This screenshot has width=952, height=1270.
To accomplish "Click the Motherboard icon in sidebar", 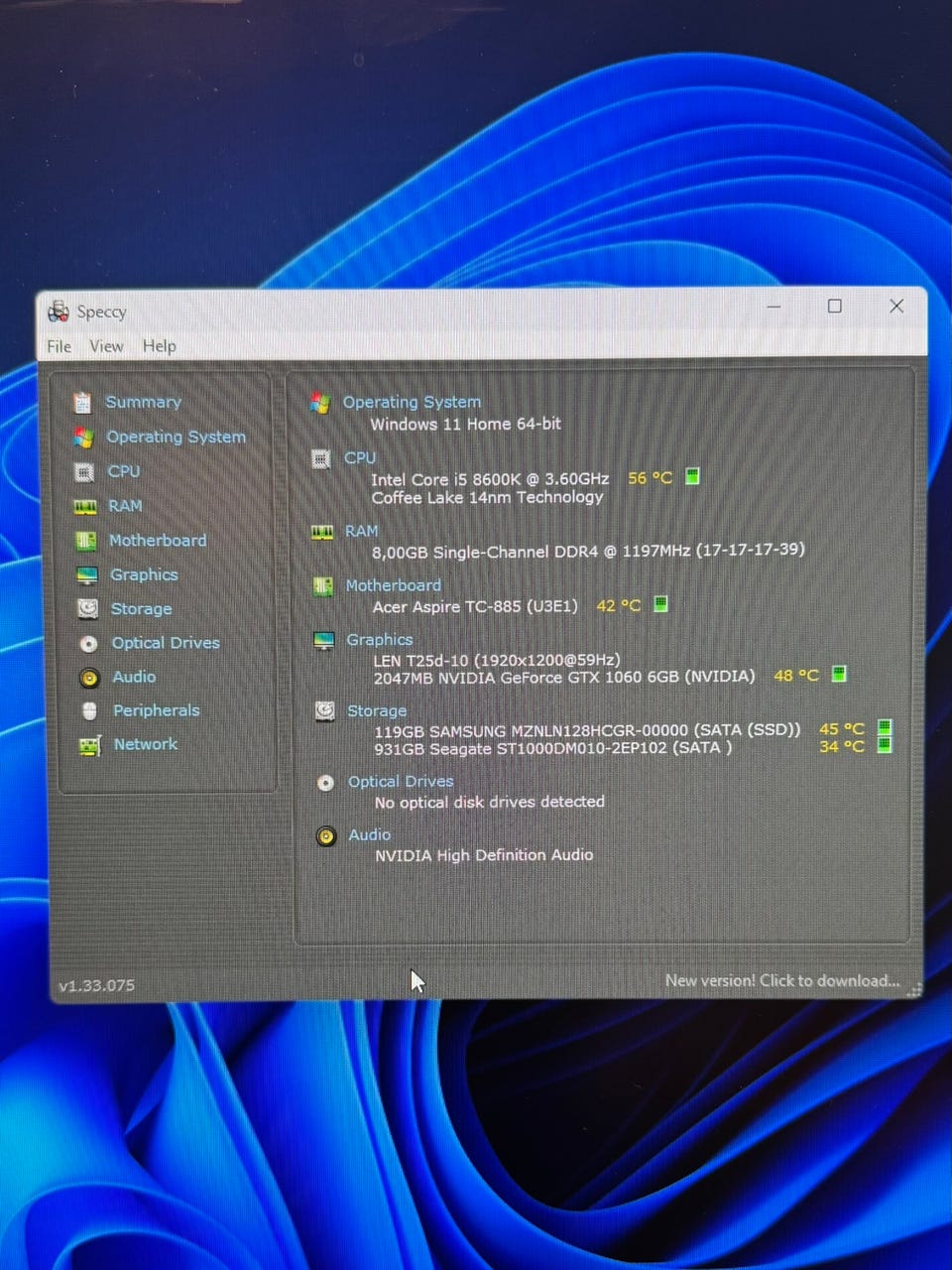I will click(86, 541).
